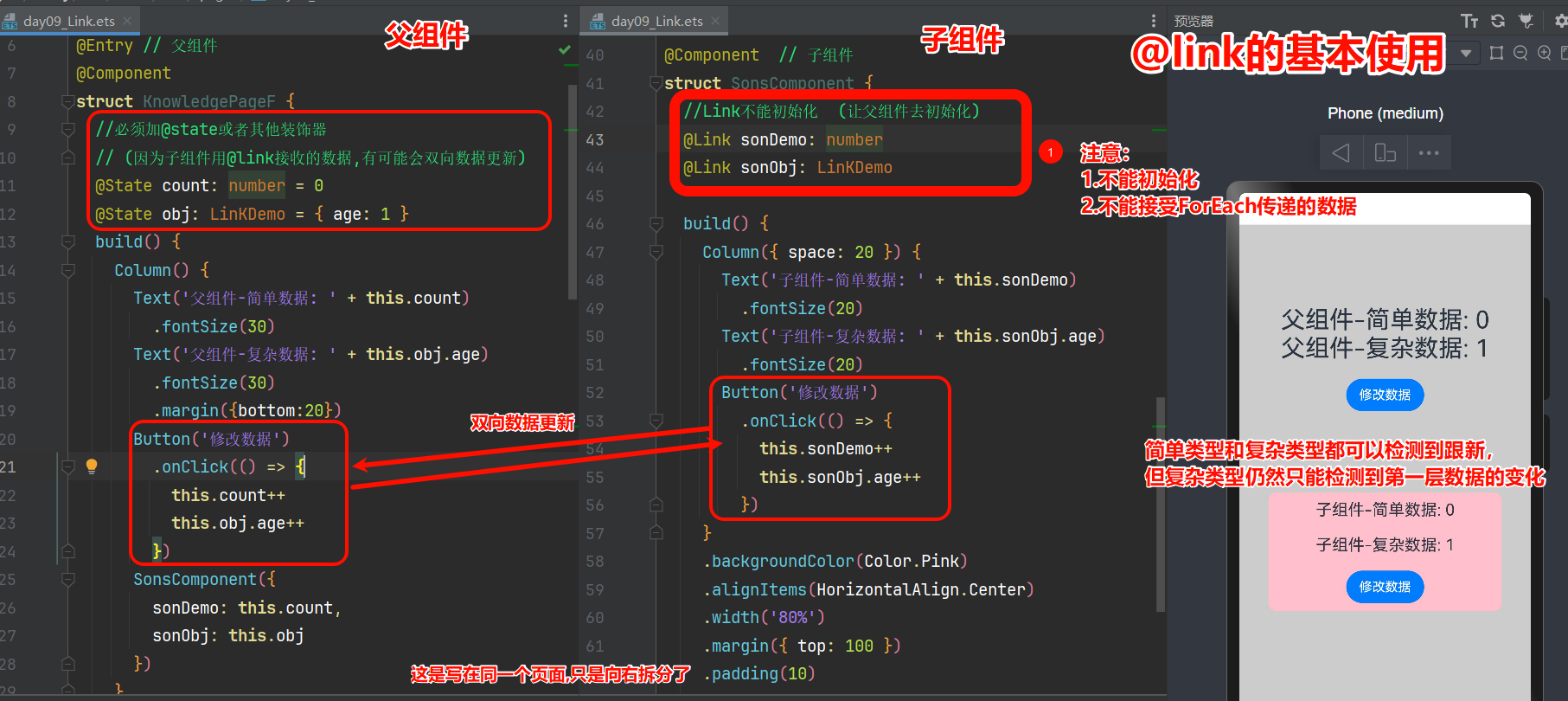The height and width of the screenshot is (701, 1568).
Task: Rotate the device with the orientation icon
Action: [x=1386, y=153]
